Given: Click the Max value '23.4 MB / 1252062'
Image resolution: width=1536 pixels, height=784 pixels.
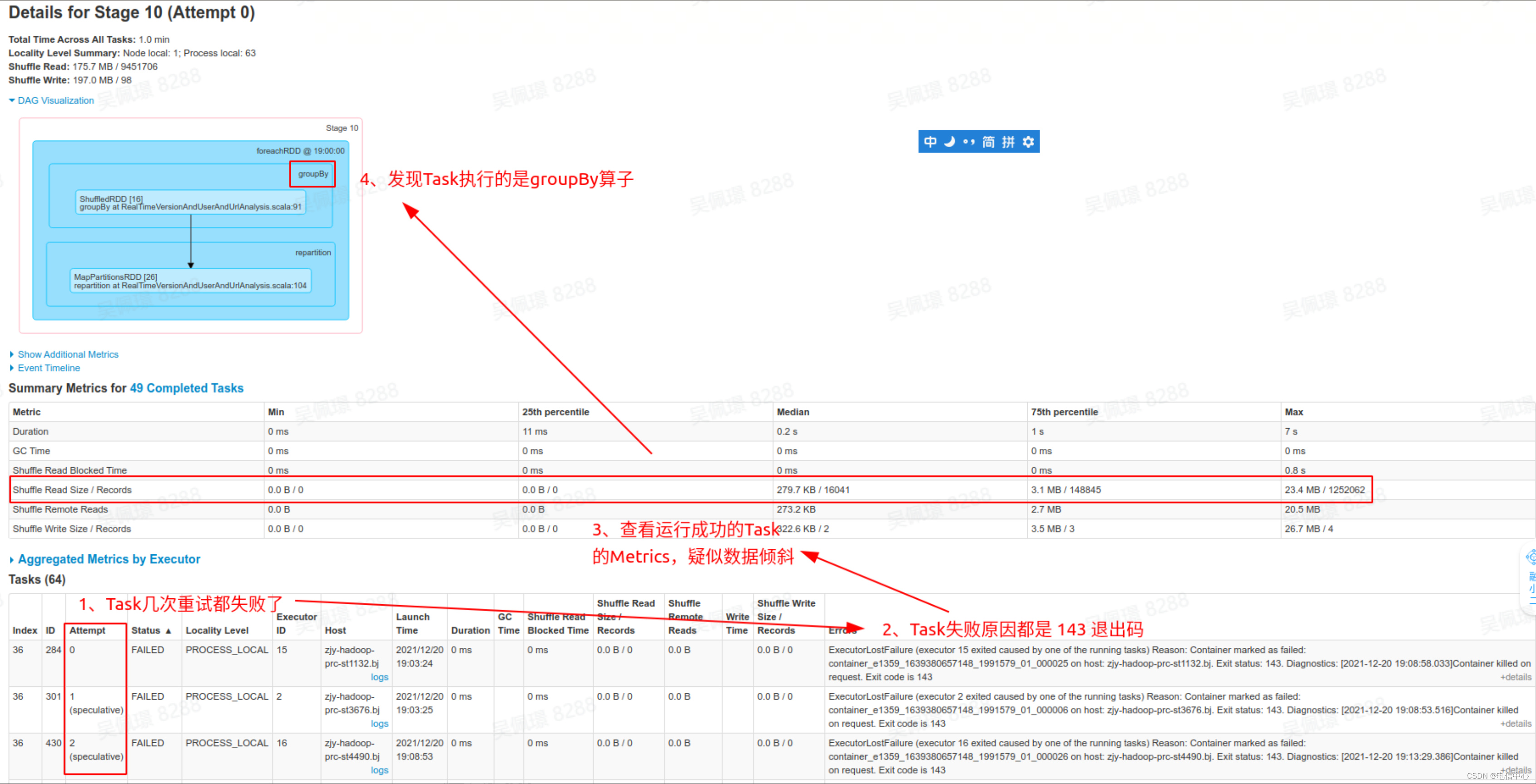Looking at the screenshot, I should [1324, 489].
